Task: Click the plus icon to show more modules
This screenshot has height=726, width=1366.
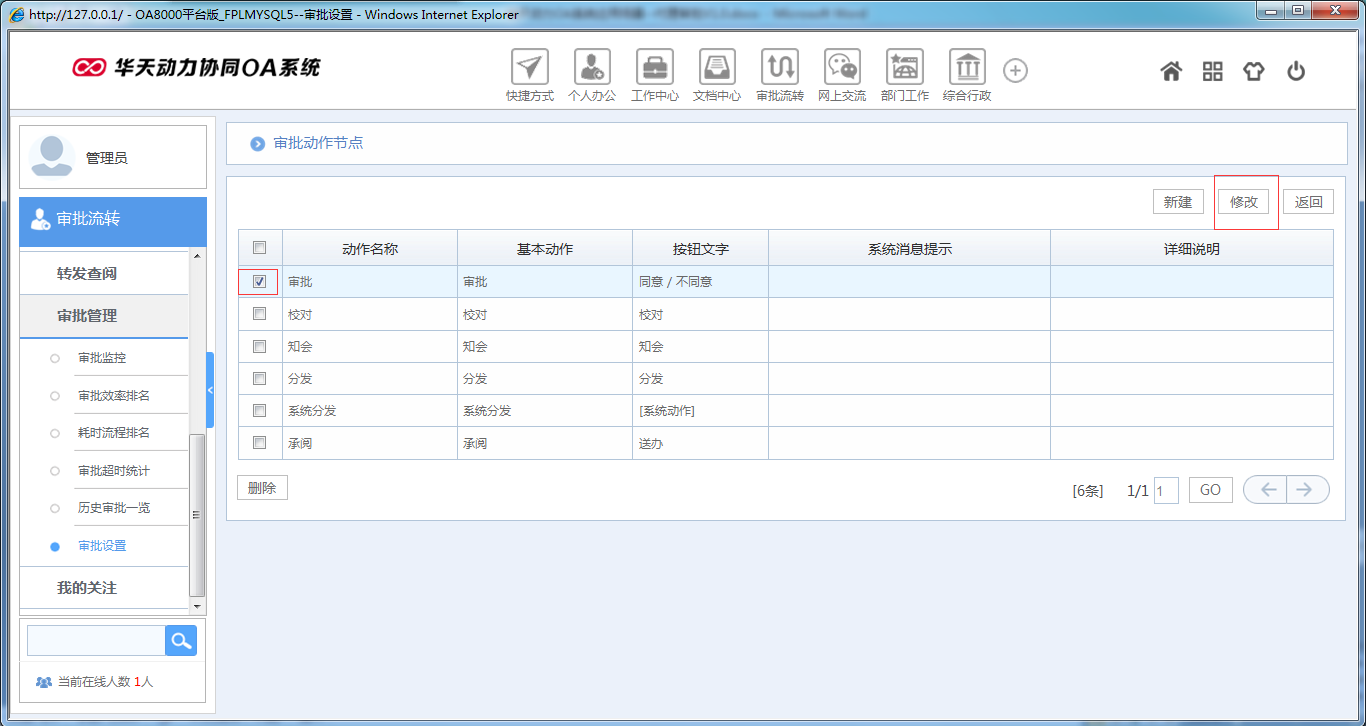Action: [x=1015, y=70]
